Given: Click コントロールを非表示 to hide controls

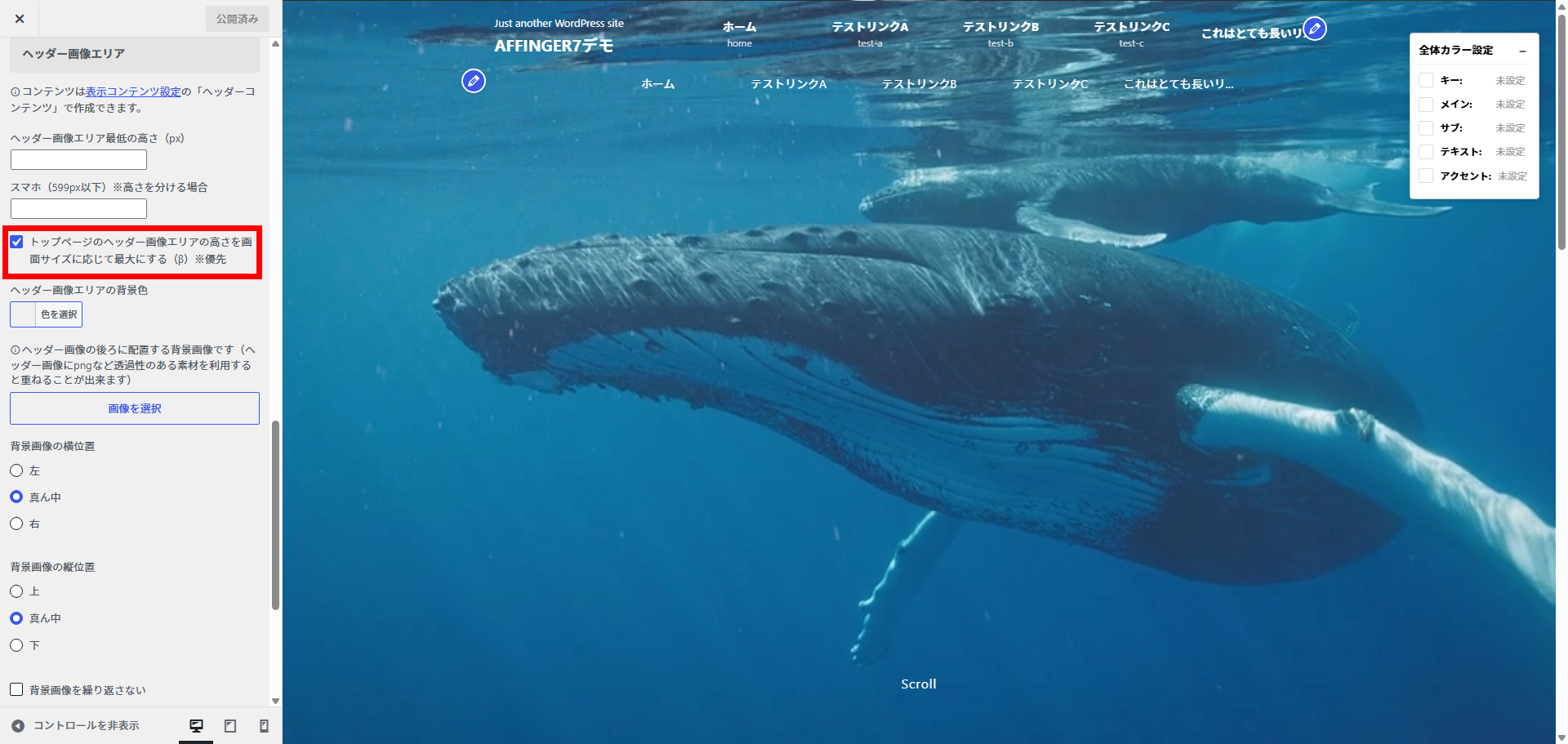Looking at the screenshot, I should click(86, 726).
